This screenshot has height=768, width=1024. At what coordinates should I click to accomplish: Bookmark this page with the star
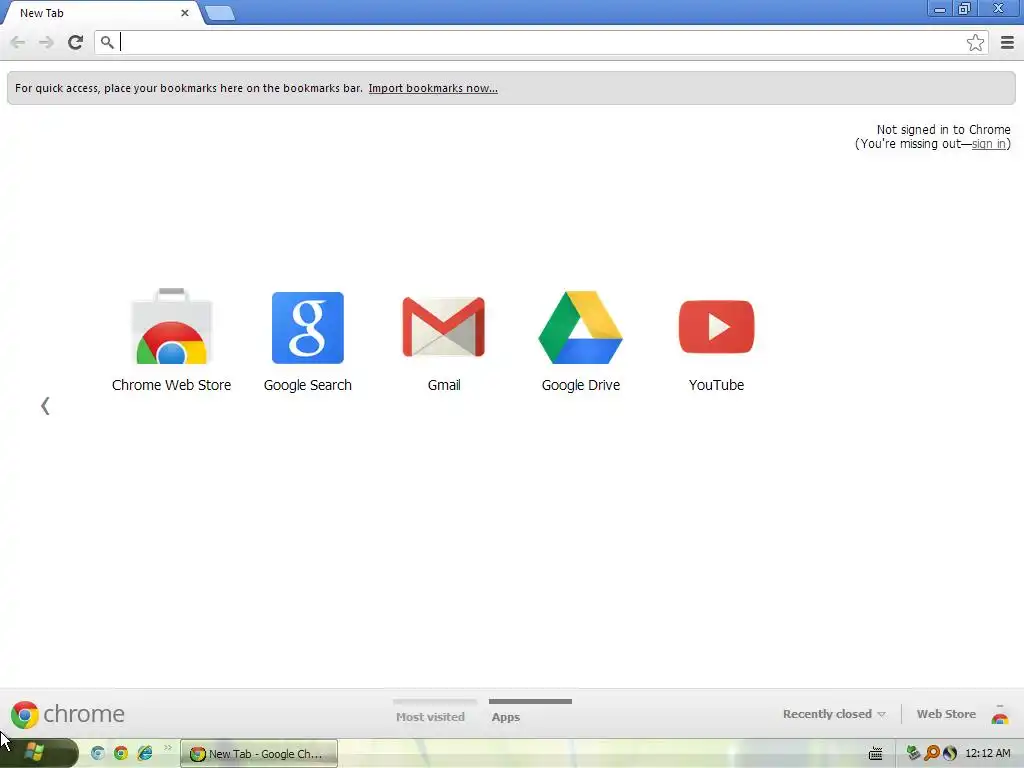(x=975, y=42)
